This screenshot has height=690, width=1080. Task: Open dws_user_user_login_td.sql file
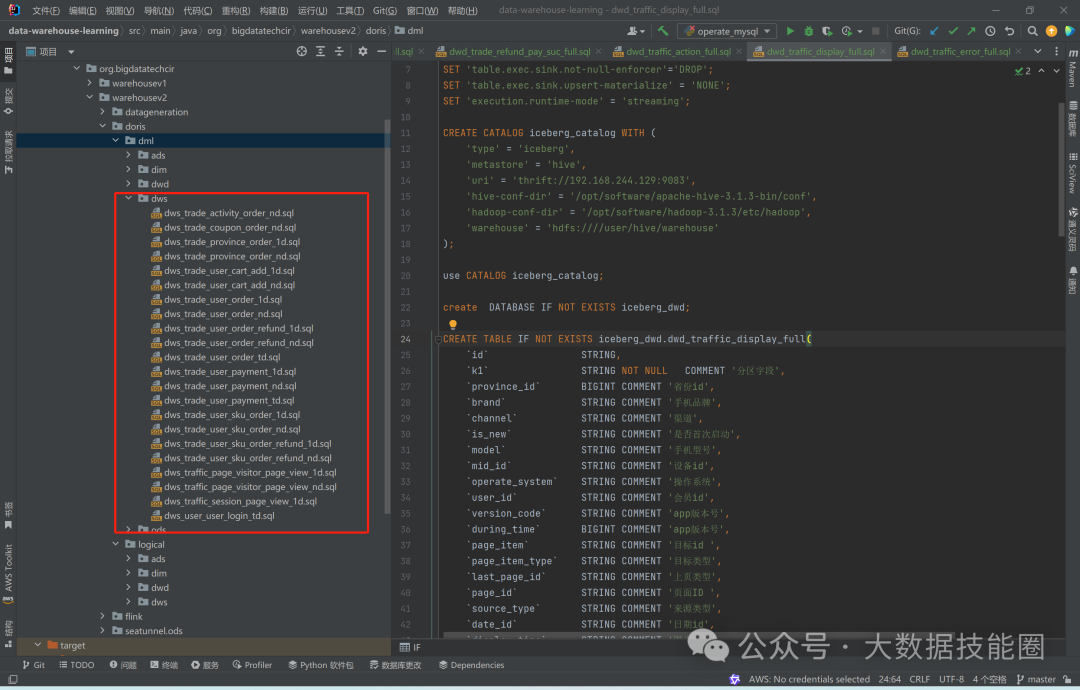point(219,516)
